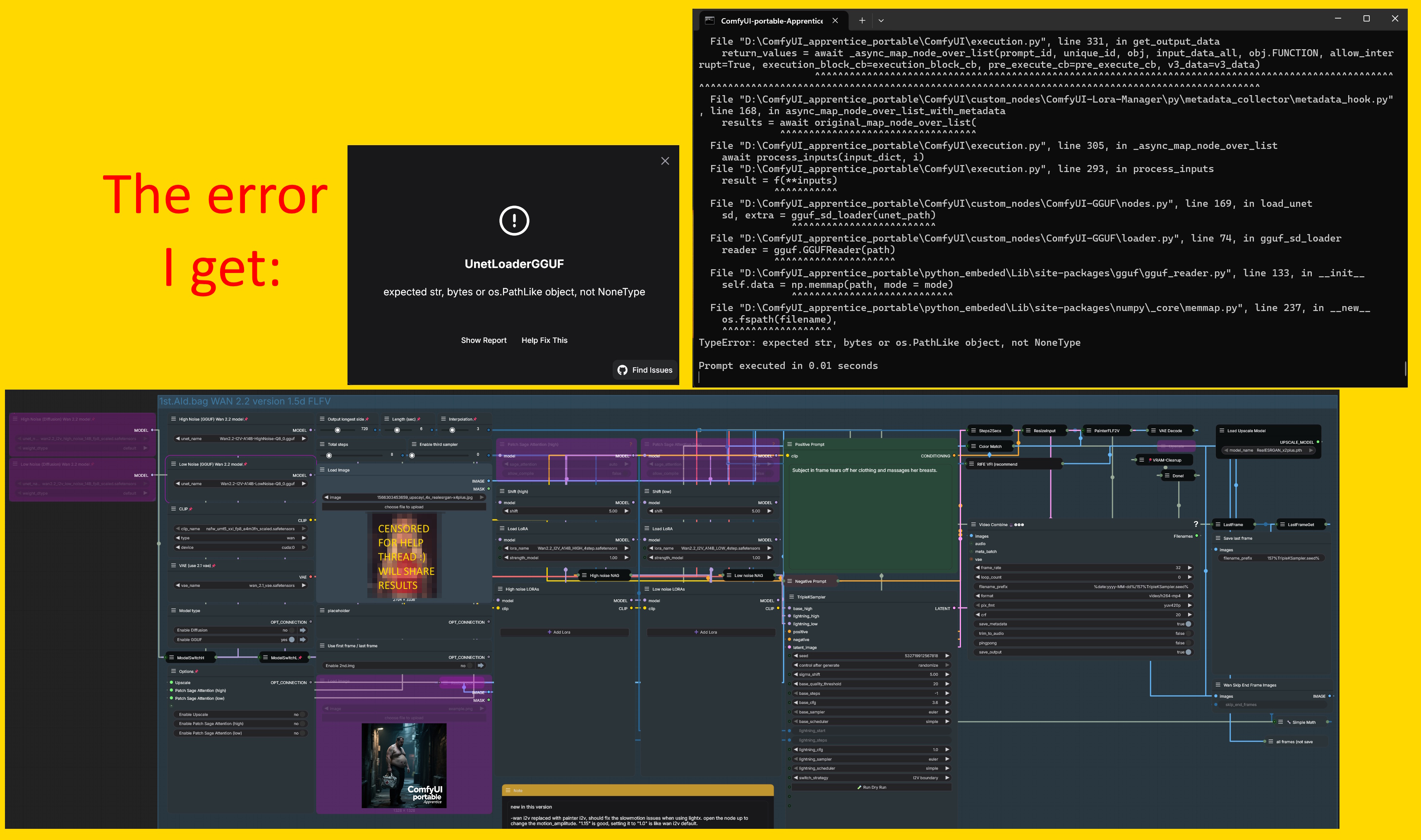Open the Load Image node menu icon
The width and height of the screenshot is (1421, 840).
pos(322,470)
